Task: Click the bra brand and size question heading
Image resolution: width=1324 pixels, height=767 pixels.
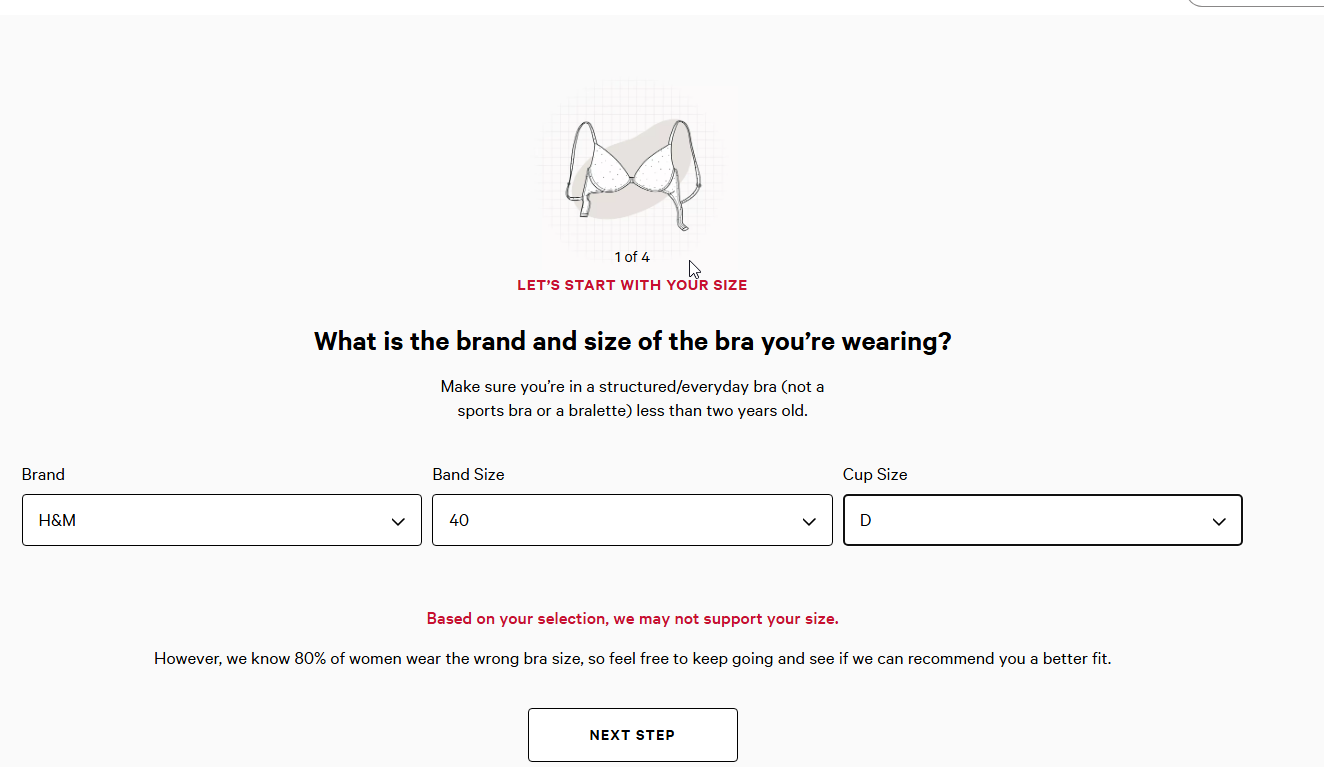Action: click(x=632, y=342)
